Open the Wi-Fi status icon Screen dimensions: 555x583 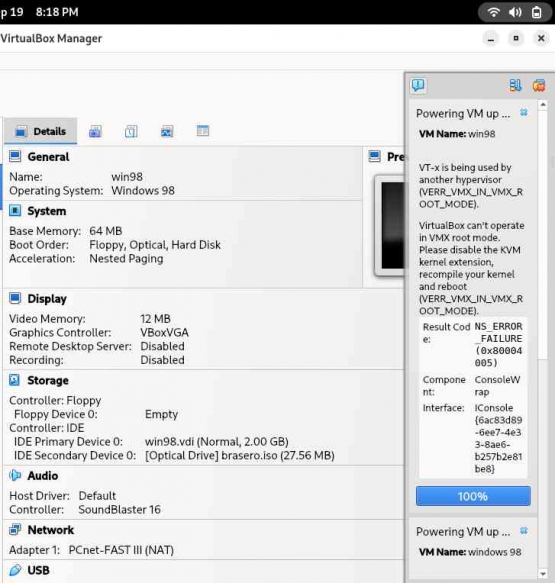tap(493, 12)
